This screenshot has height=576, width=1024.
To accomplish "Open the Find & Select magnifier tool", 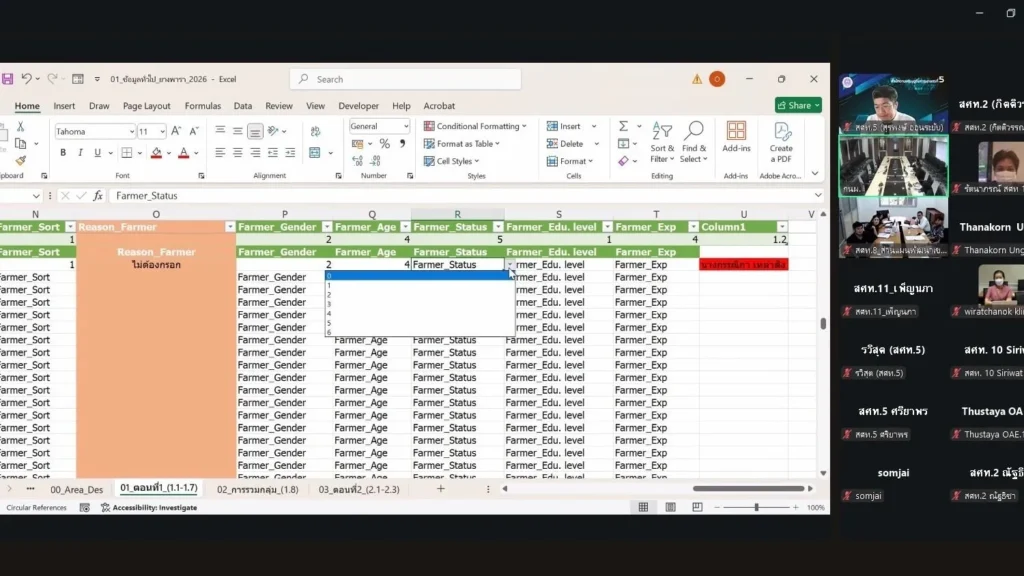I will pos(694,141).
